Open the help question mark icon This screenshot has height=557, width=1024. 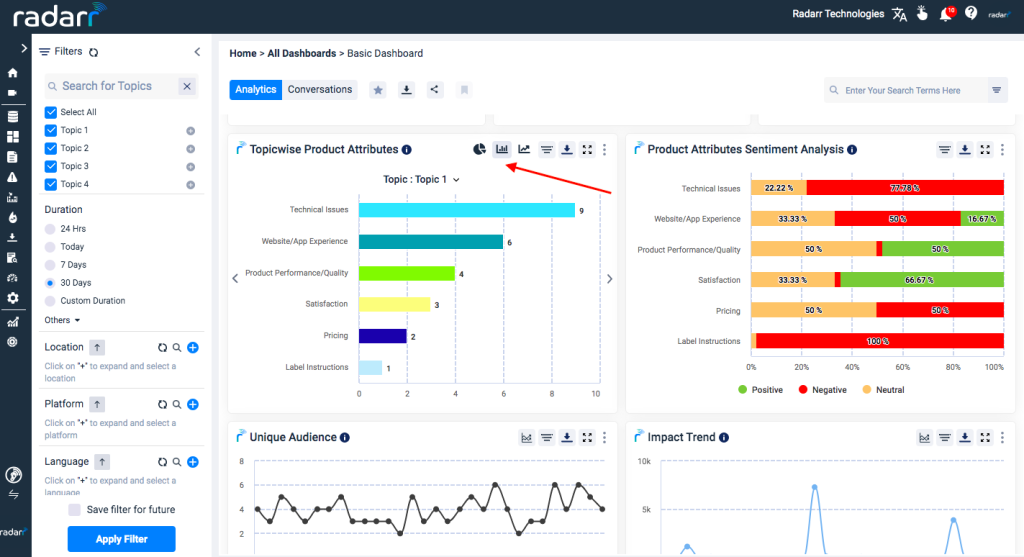point(971,13)
